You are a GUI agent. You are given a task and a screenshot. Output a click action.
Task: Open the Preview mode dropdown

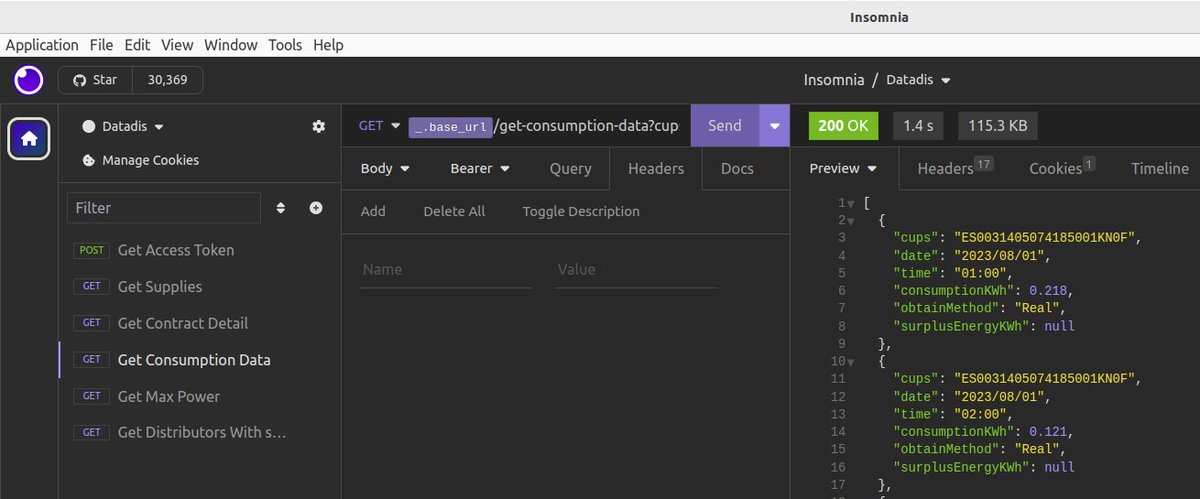pos(843,169)
